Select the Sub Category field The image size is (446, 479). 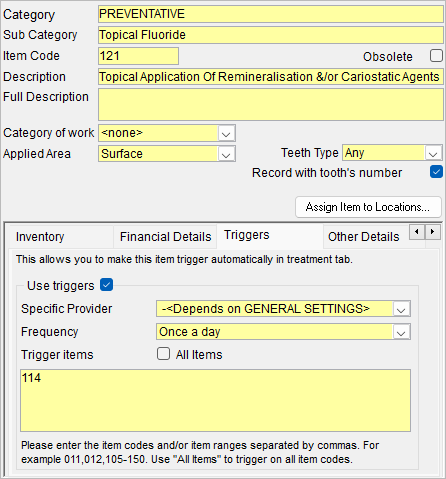click(x=271, y=35)
